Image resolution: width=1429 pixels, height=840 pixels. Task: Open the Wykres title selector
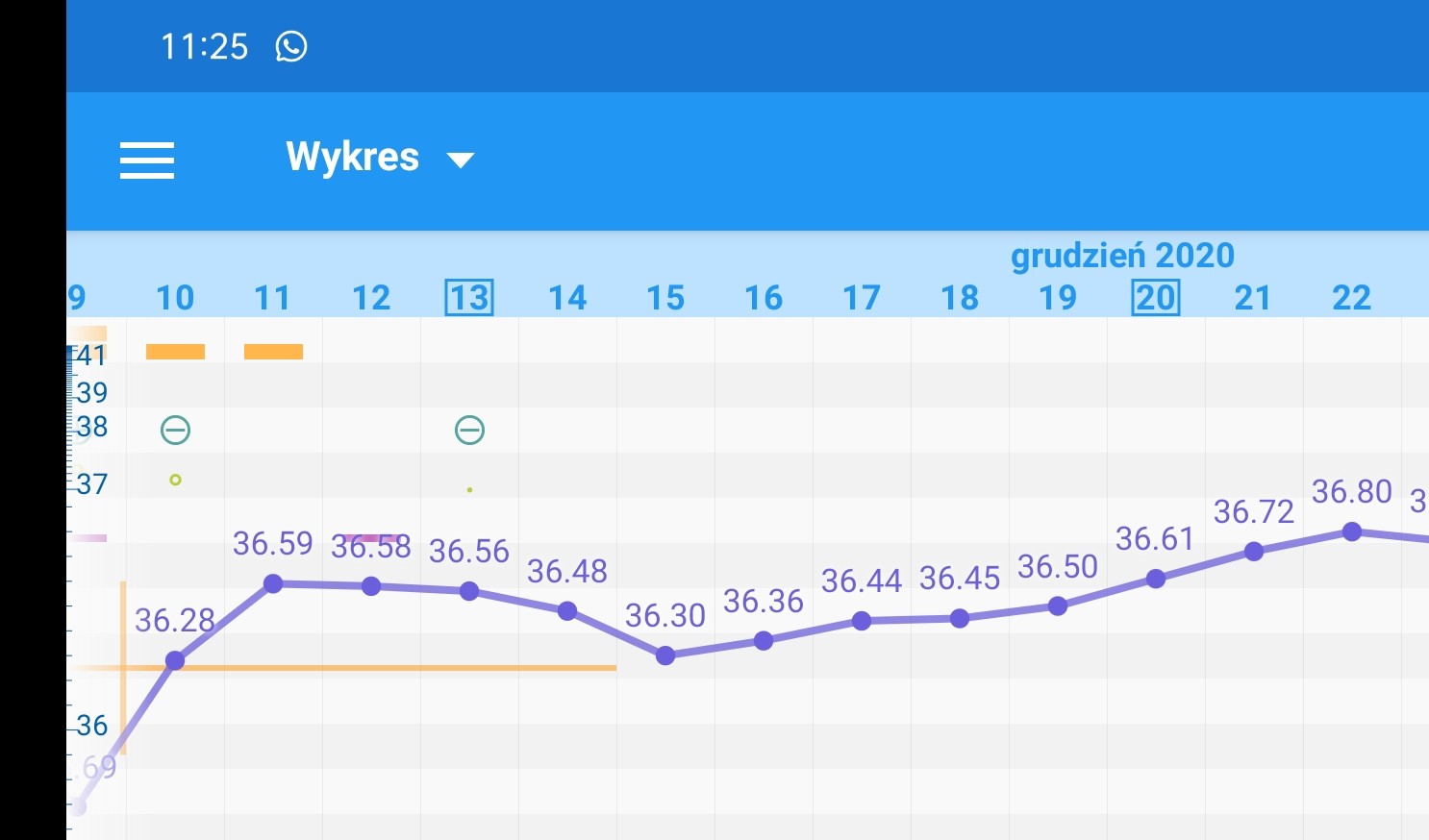(352, 158)
